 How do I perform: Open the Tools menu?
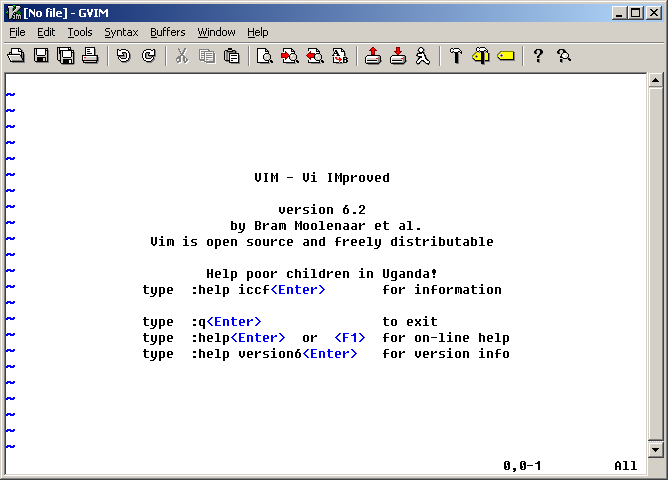coord(80,32)
